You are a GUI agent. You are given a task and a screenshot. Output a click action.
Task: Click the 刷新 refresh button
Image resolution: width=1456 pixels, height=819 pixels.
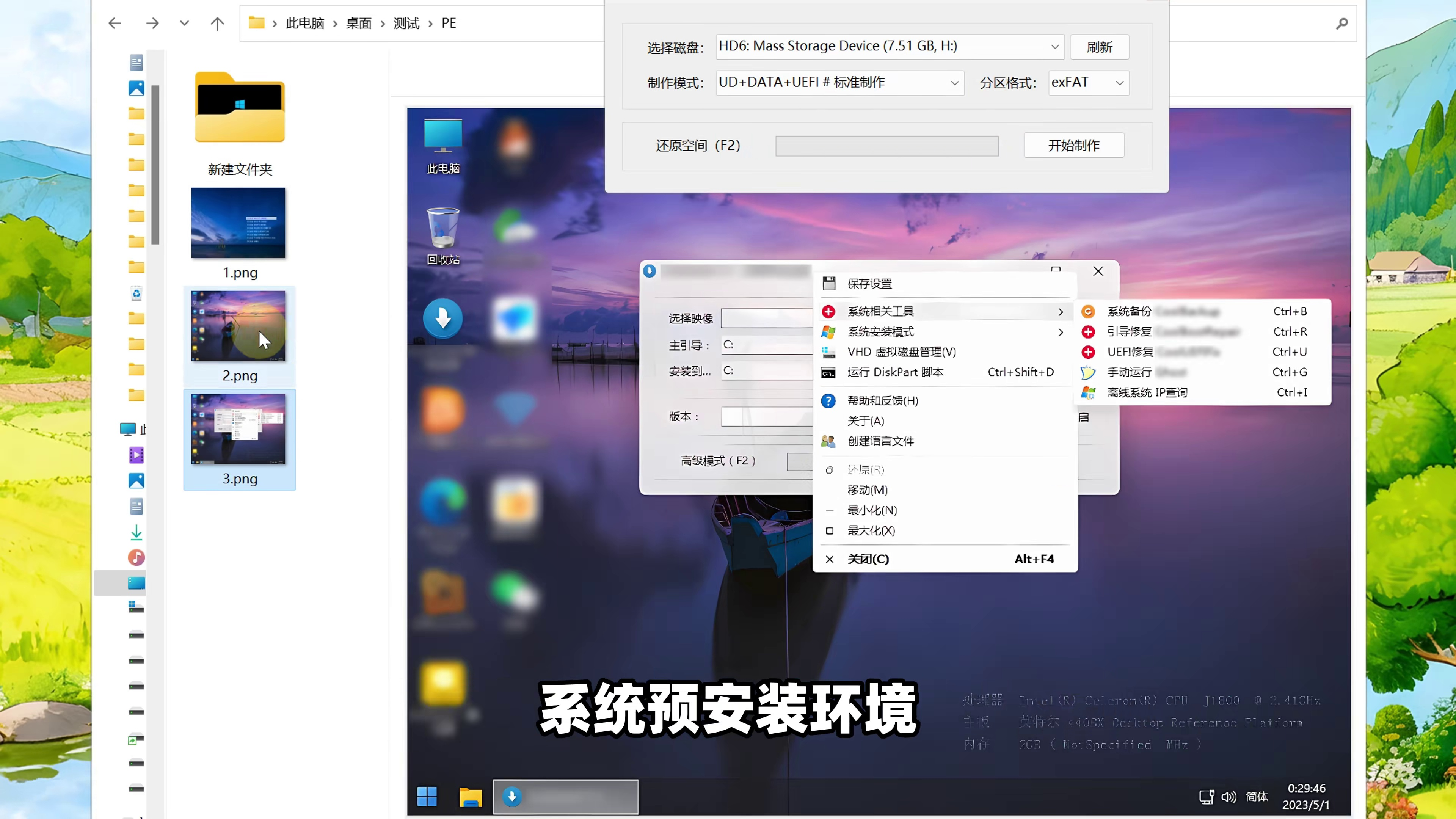click(x=1099, y=47)
